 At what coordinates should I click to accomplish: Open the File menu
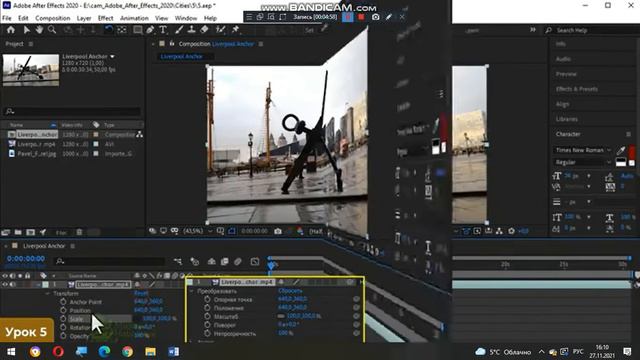point(7,18)
